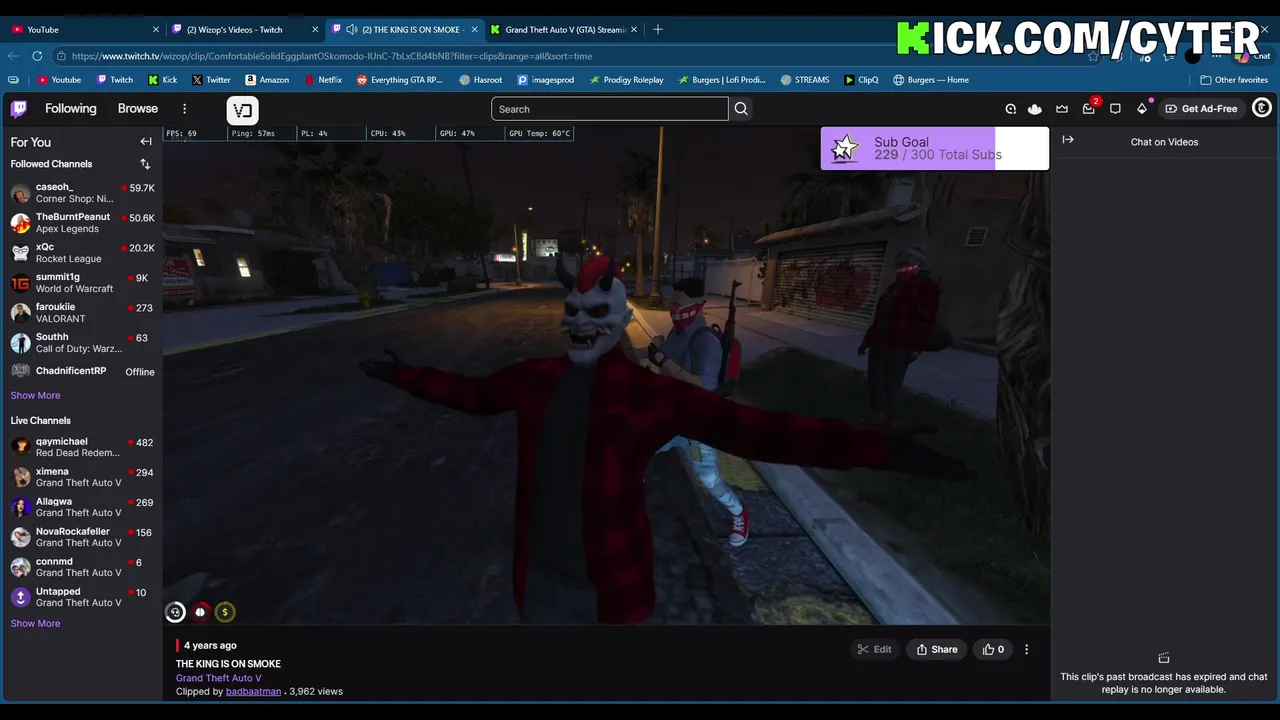The width and height of the screenshot is (1280, 720).
Task: Open Allagwa live channel
Action: coord(81,507)
